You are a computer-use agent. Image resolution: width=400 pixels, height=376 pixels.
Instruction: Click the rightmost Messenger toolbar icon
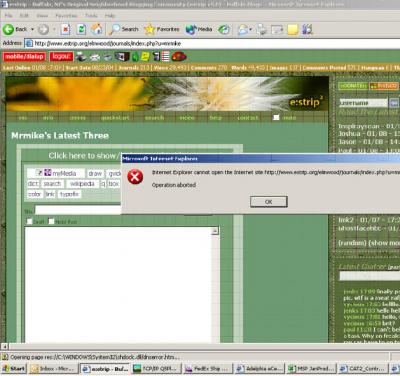click(x=307, y=29)
